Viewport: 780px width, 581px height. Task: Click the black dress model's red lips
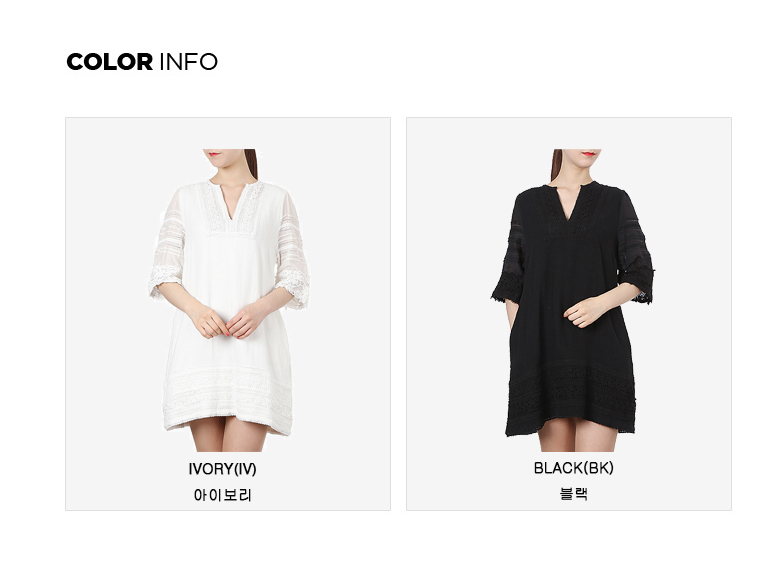(x=588, y=153)
